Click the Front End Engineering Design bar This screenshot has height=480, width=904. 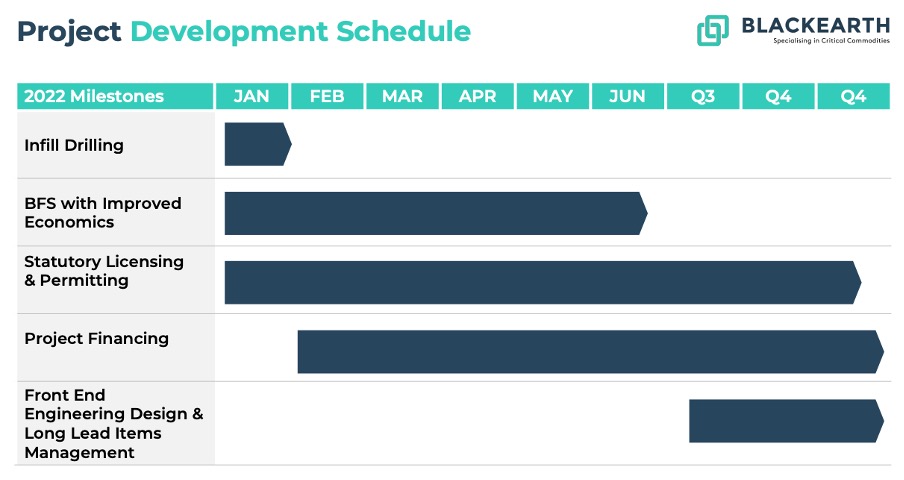tap(786, 421)
